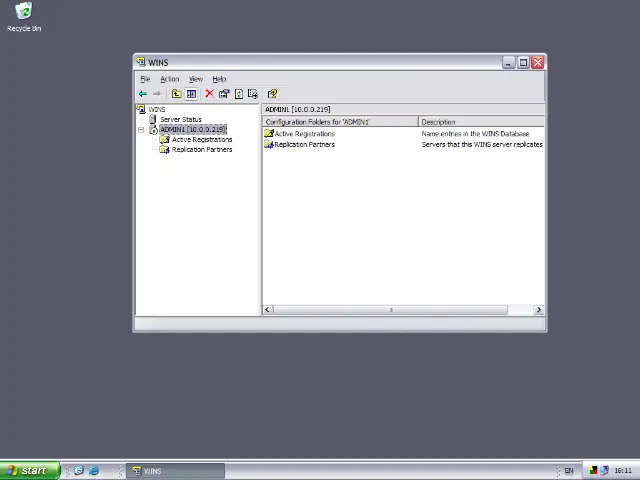Open the Help toolbar icon
This screenshot has width=640, height=480.
tap(272, 94)
